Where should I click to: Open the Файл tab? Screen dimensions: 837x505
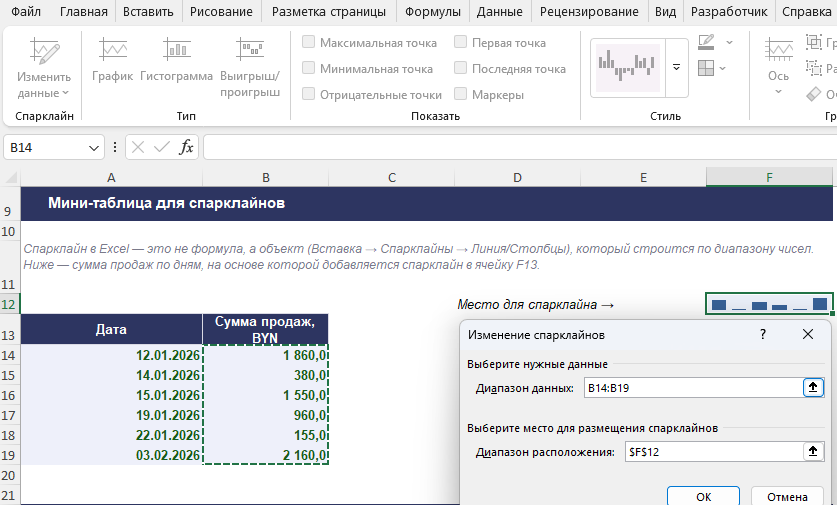tap(26, 12)
